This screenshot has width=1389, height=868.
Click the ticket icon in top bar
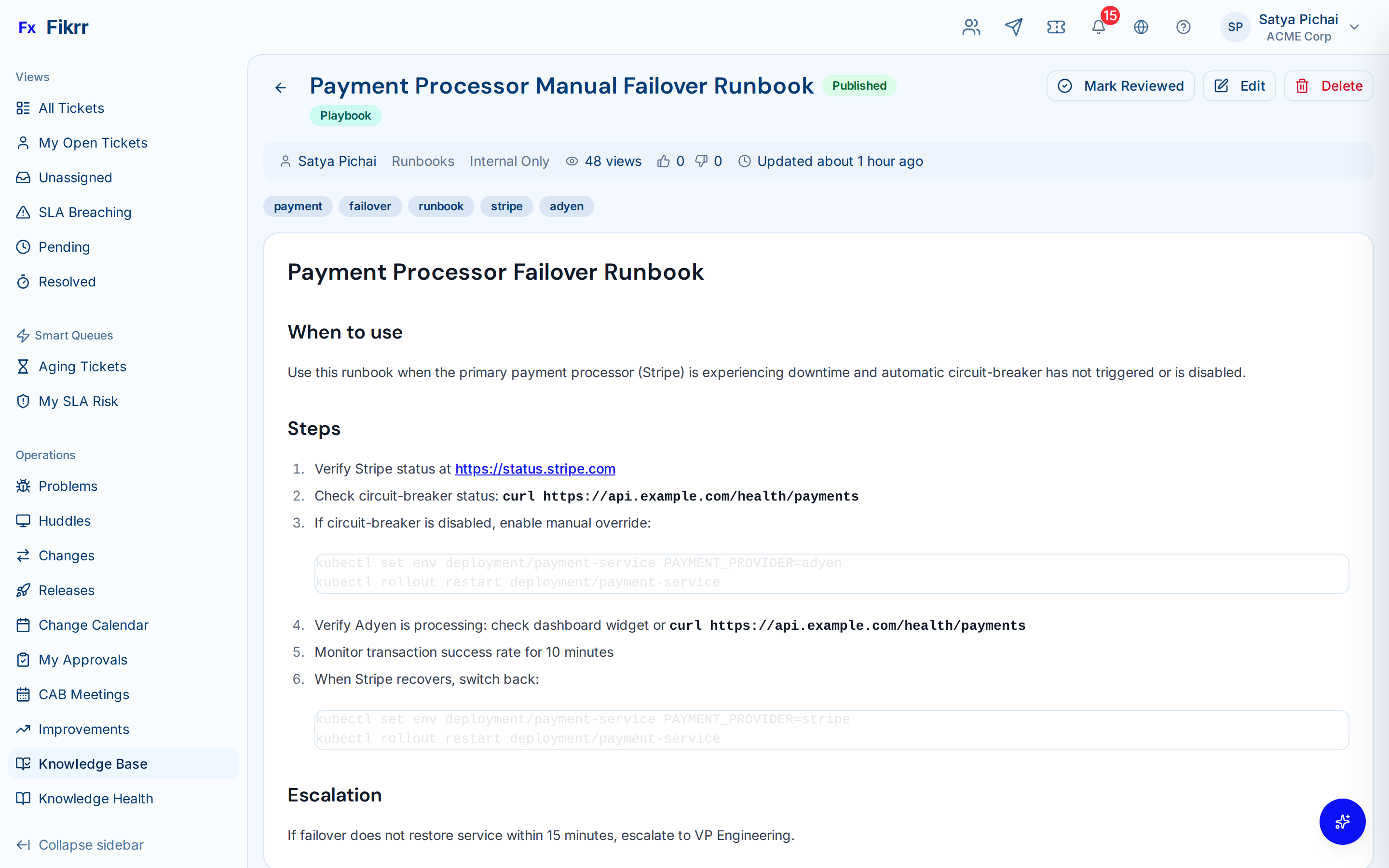(x=1056, y=27)
